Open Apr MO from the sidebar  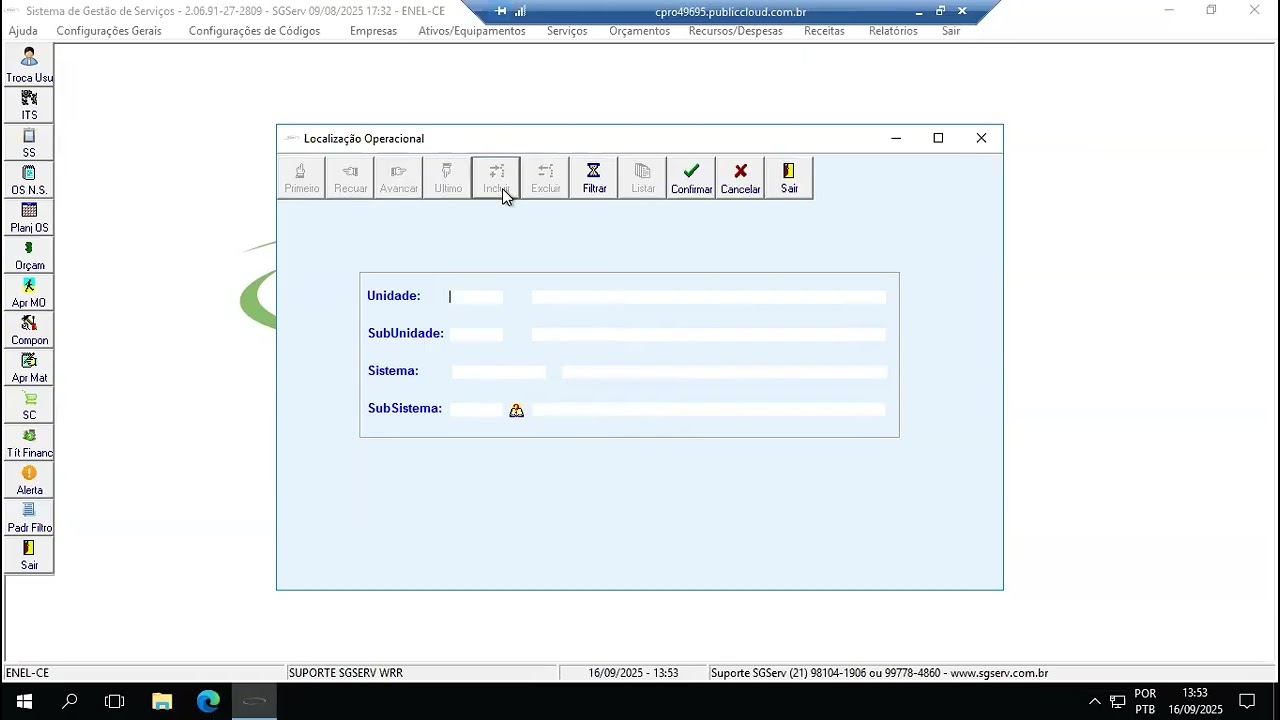click(x=29, y=292)
